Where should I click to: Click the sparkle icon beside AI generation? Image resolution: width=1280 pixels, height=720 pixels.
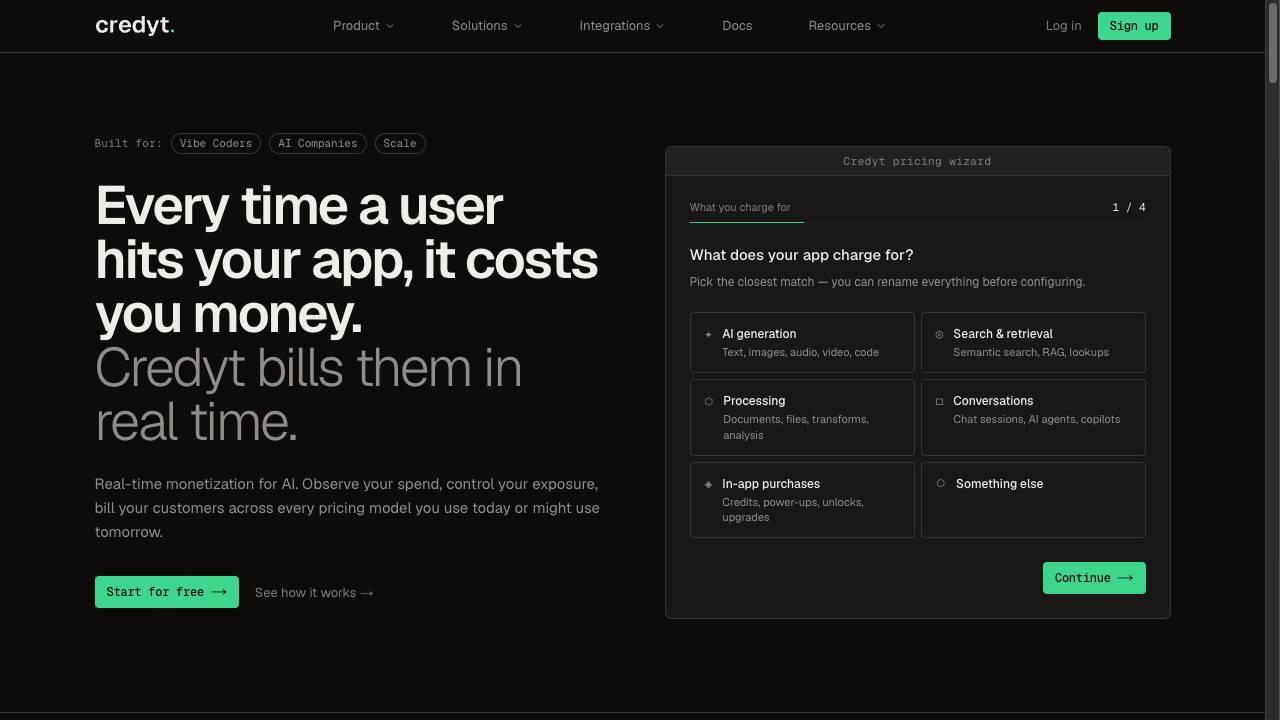[x=708, y=335]
